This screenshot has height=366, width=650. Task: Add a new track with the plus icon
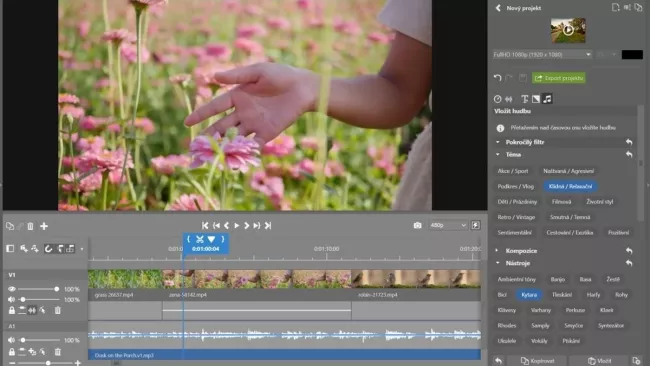pyautogui.click(x=44, y=226)
